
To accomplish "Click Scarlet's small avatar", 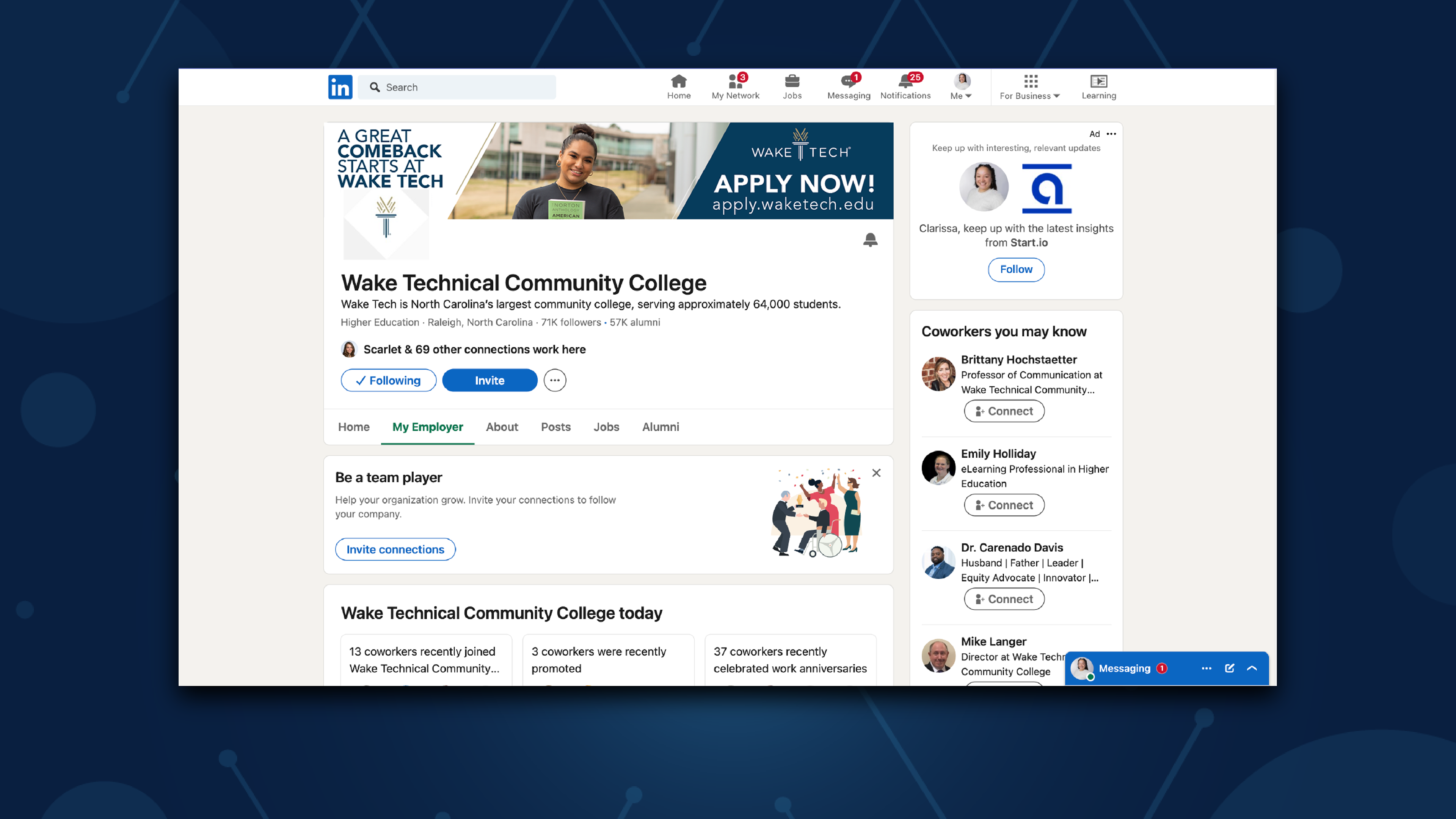I will coord(349,349).
